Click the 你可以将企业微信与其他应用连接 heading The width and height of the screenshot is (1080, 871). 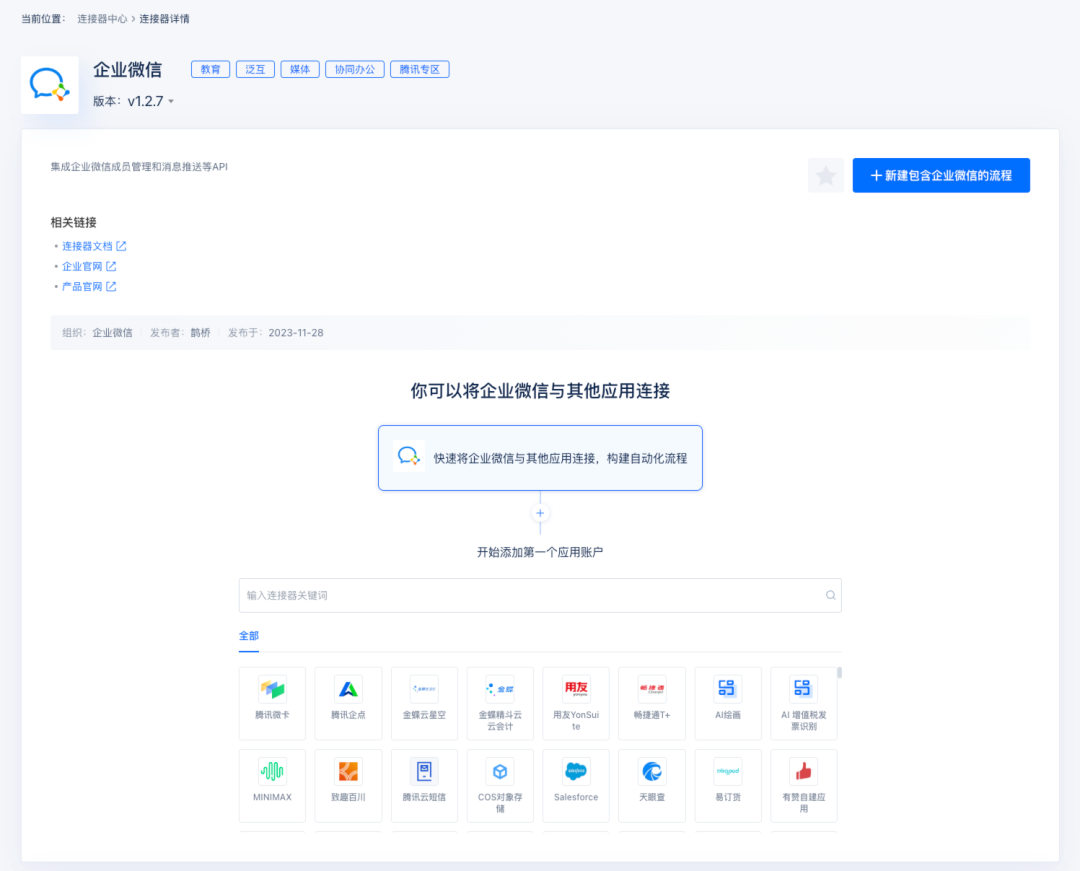click(540, 391)
